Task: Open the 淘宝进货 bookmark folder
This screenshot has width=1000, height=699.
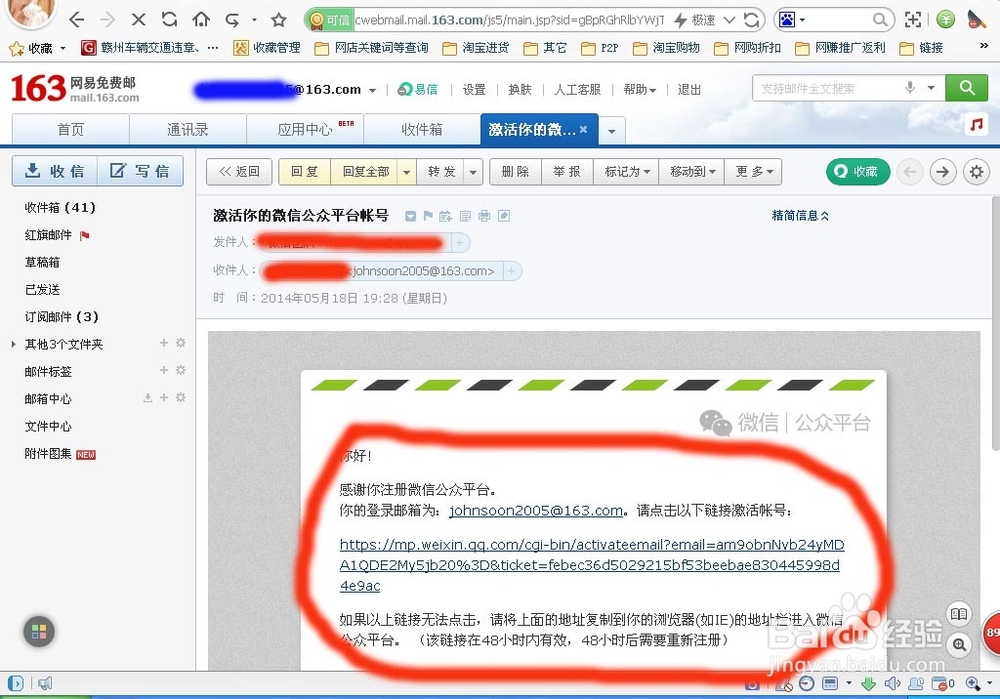Action: tap(476, 48)
